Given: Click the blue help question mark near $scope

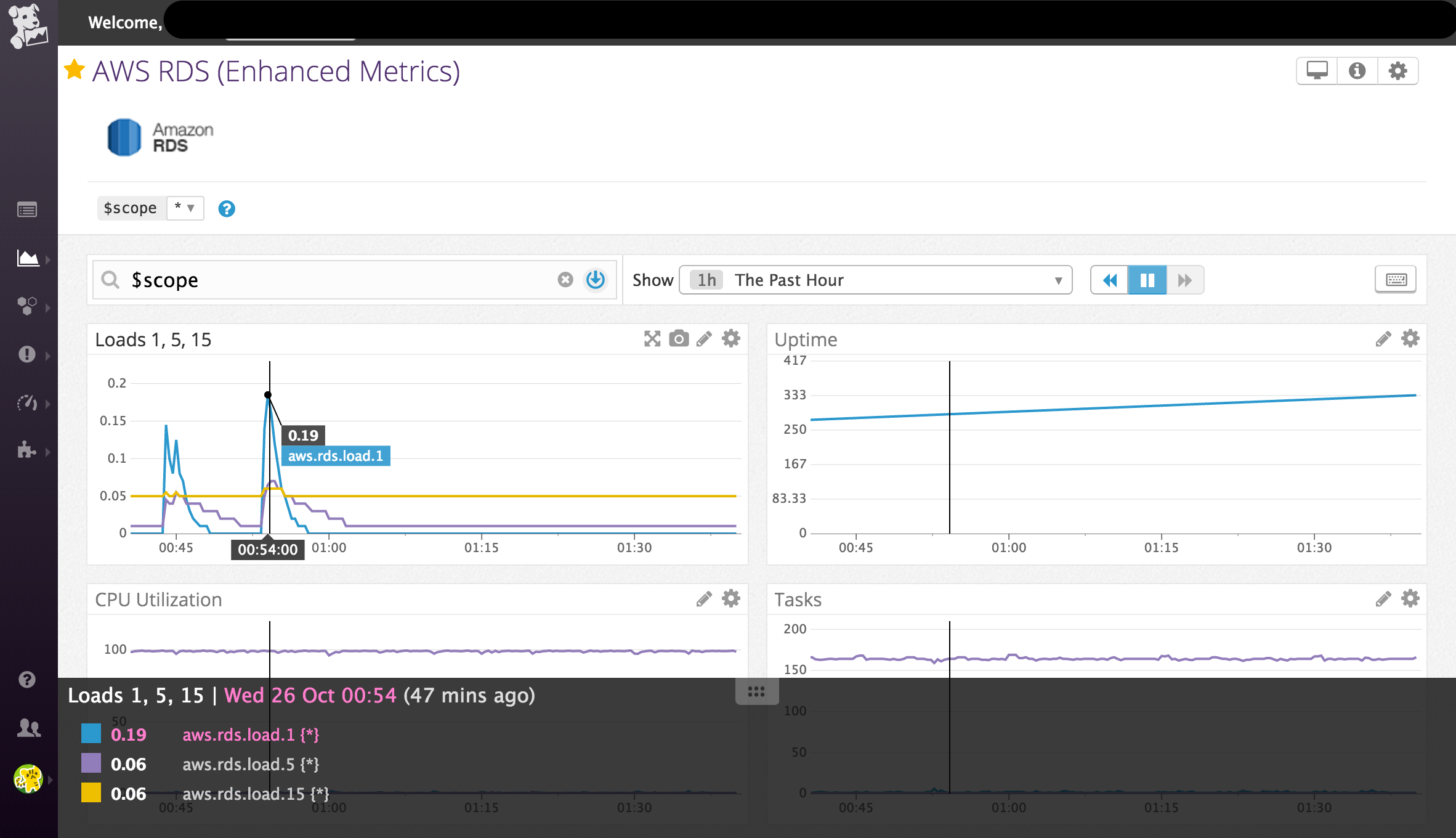Looking at the screenshot, I should coord(226,209).
